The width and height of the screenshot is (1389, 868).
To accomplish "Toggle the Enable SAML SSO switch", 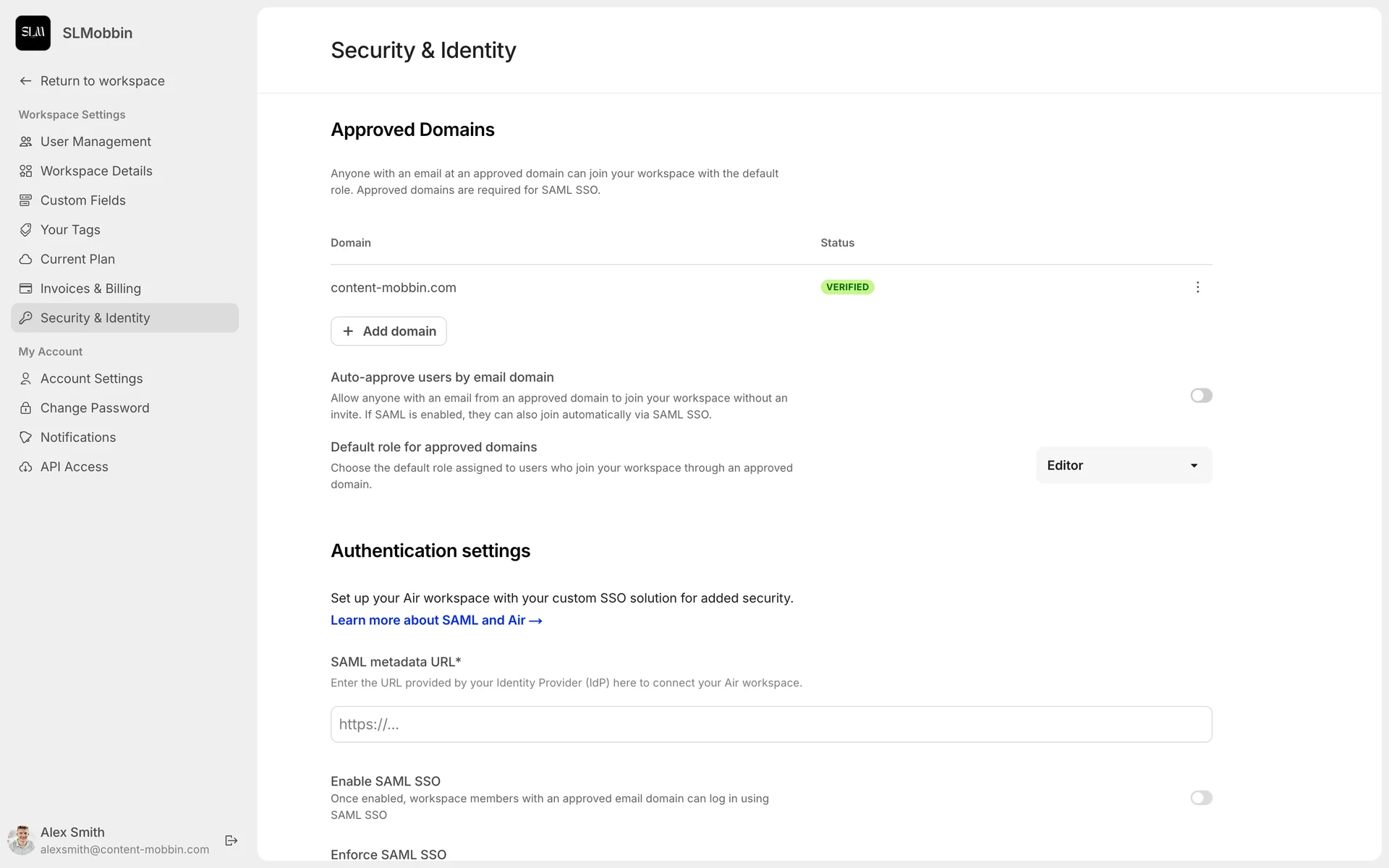I will [x=1201, y=798].
